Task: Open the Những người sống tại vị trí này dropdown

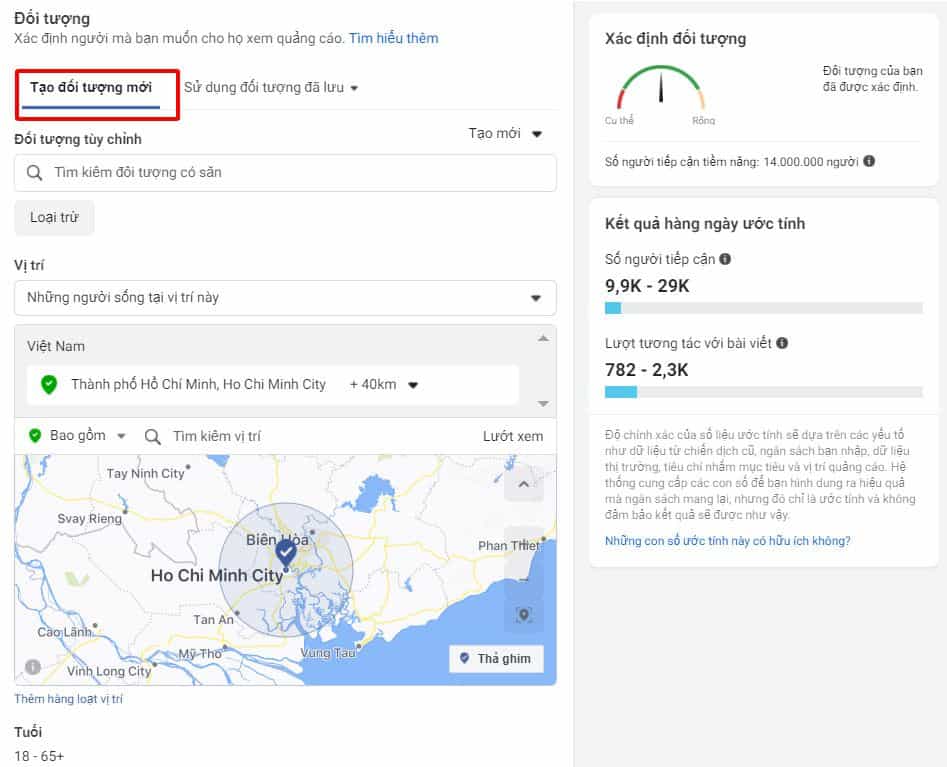Action: pyautogui.click(x=283, y=298)
